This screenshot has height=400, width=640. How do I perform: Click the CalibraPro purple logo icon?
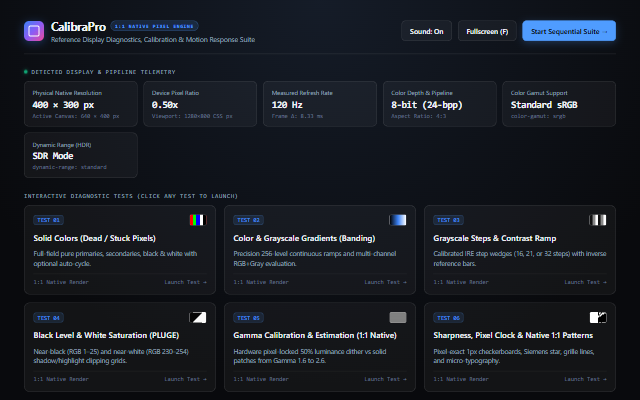coord(34,31)
